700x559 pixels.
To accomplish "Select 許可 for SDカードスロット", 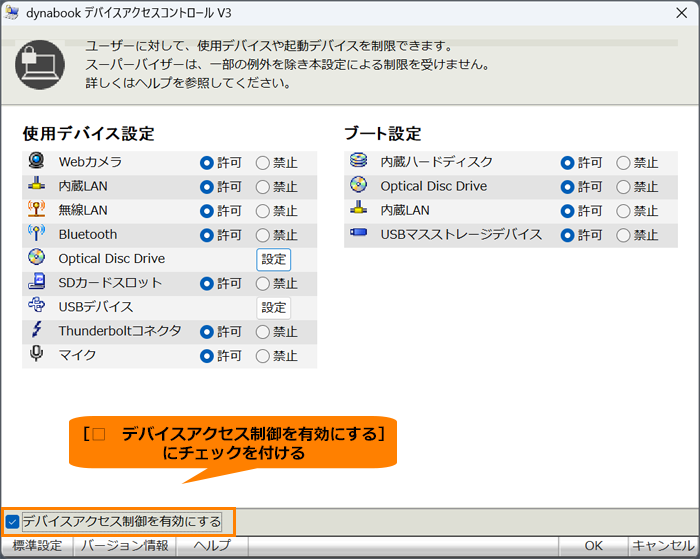I will coord(207,284).
